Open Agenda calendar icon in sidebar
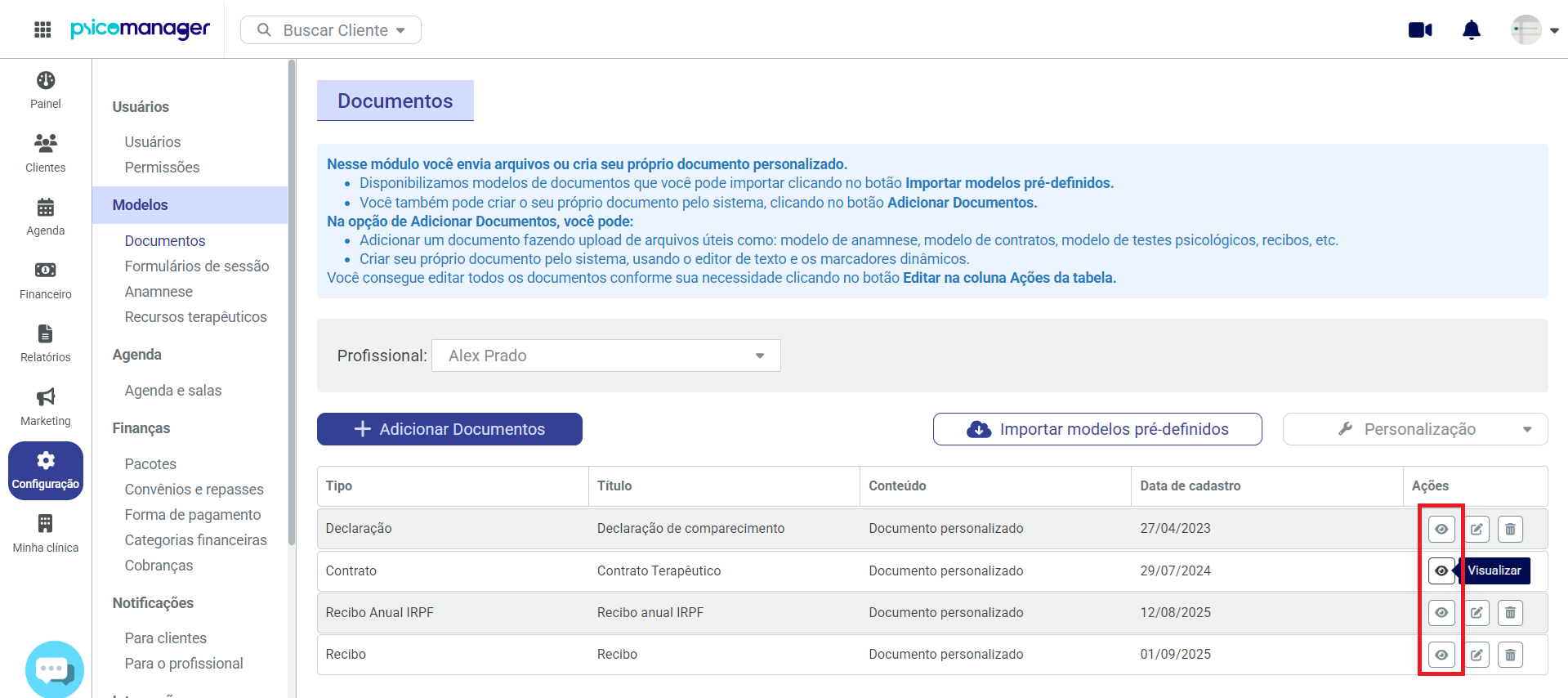The image size is (1568, 698). pyautogui.click(x=46, y=217)
